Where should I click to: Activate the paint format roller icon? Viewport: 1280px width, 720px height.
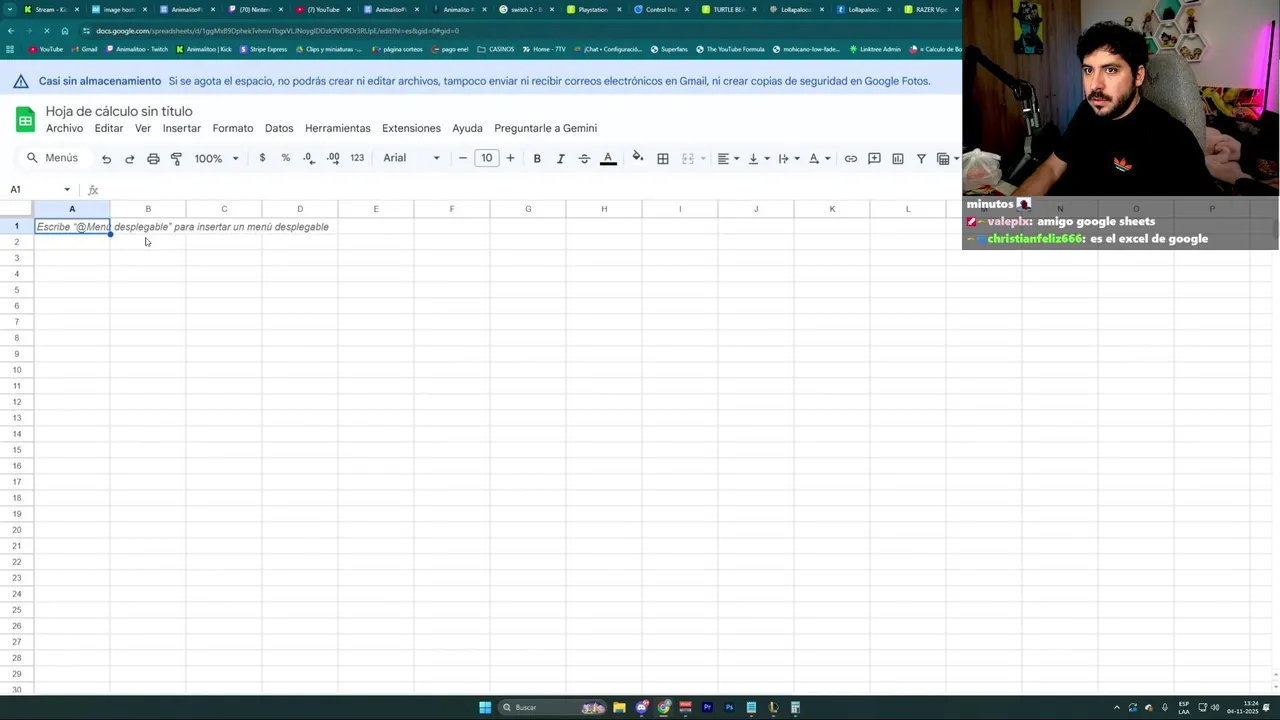[176, 159]
